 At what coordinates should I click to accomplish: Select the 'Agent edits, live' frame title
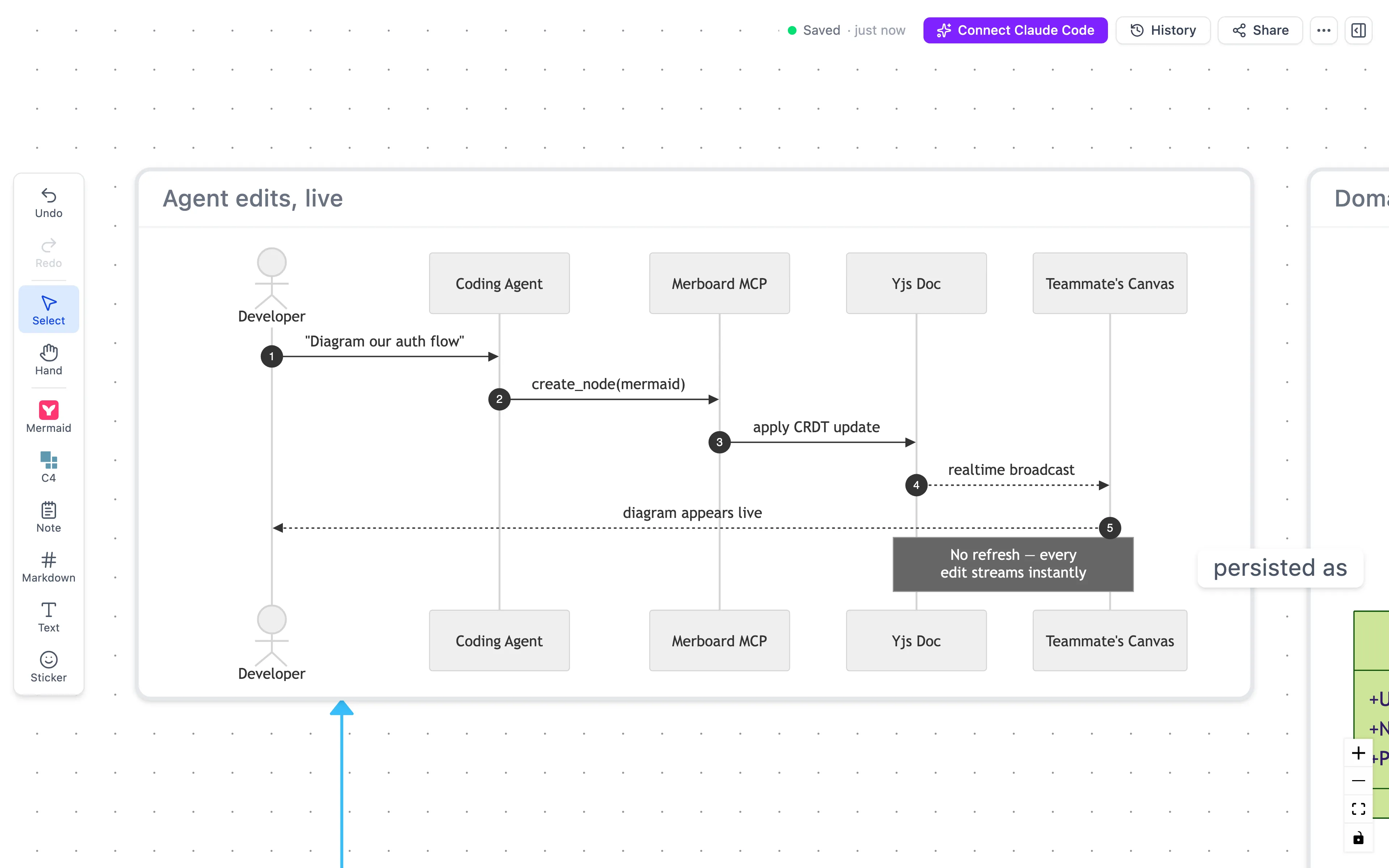[252, 199]
